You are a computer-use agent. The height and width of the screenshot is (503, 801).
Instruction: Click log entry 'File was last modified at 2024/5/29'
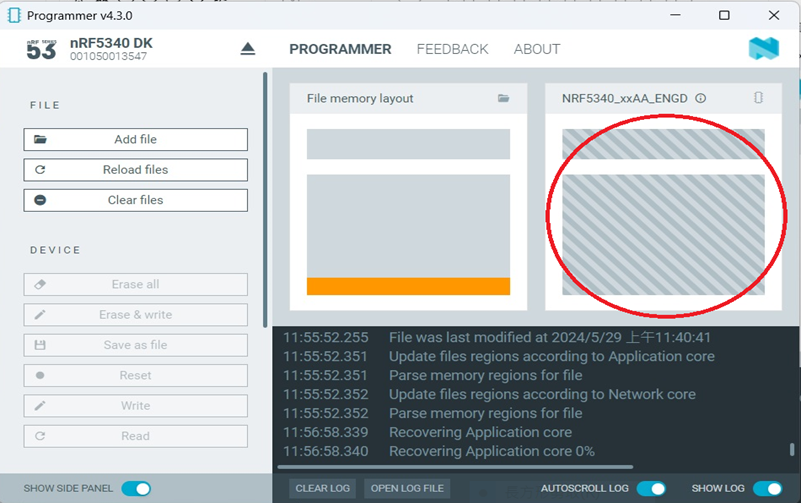pos(550,338)
